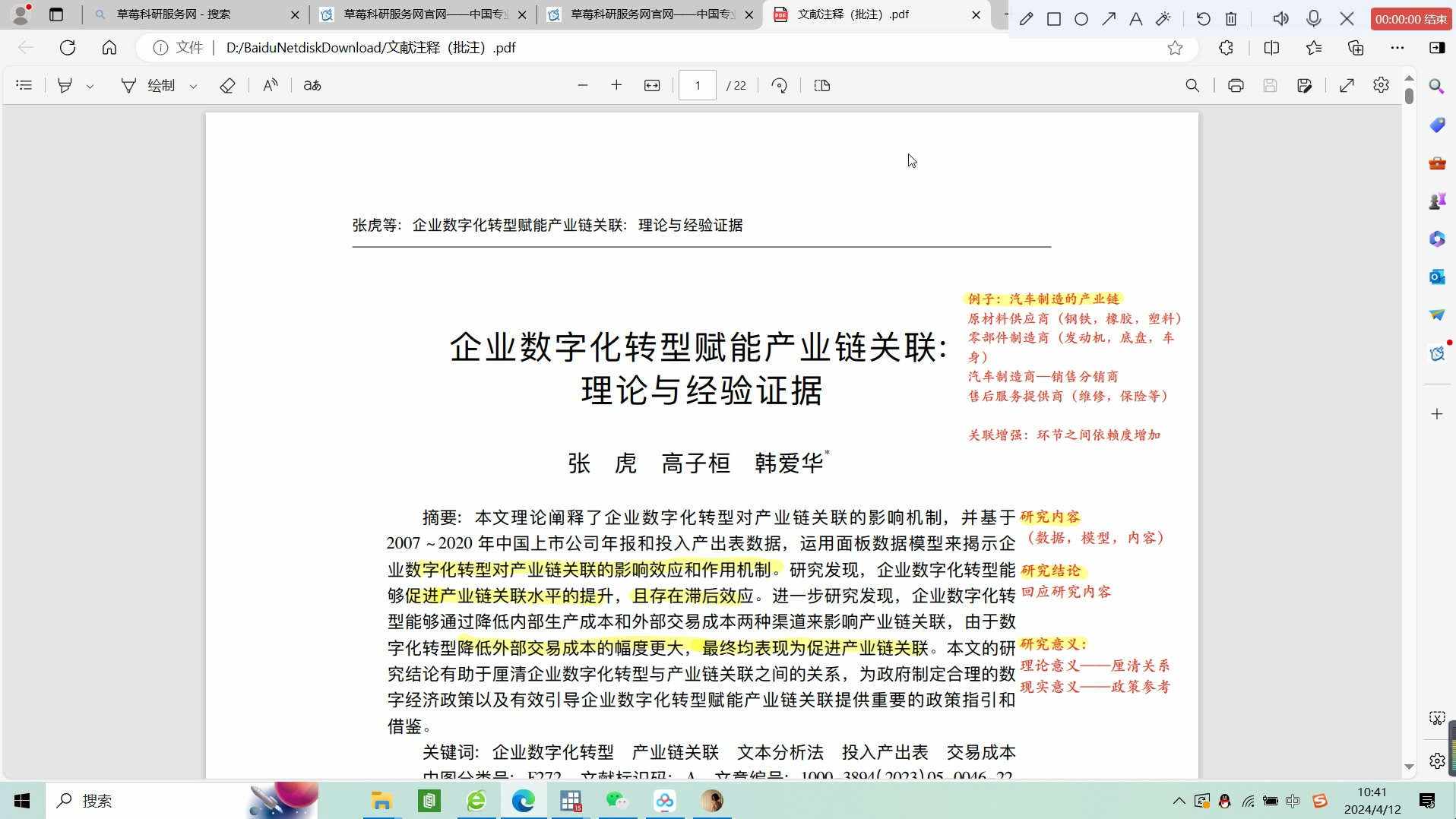Open the 绘制 pen options dropdown

195,87
